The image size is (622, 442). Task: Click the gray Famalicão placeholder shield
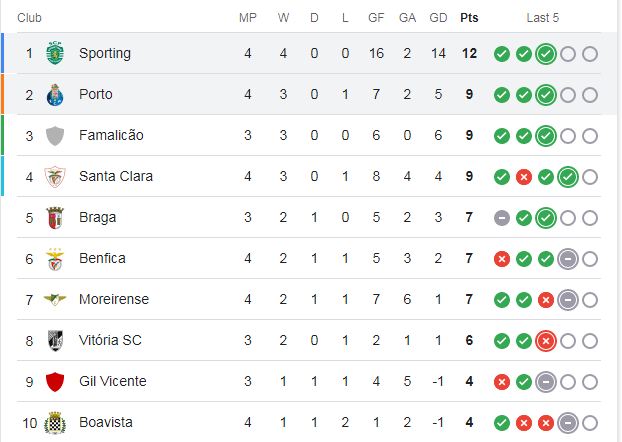pyautogui.click(x=55, y=136)
